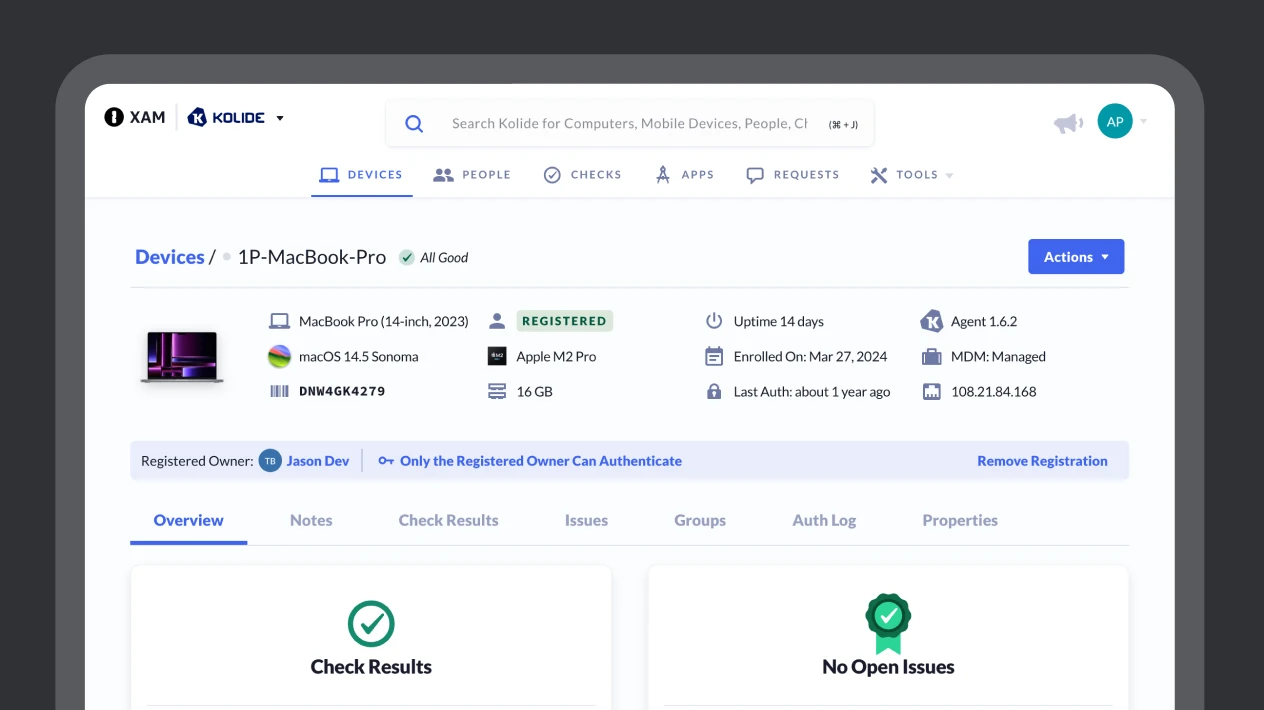Open the People nav tab
This screenshot has width=1264, height=710.
click(472, 175)
